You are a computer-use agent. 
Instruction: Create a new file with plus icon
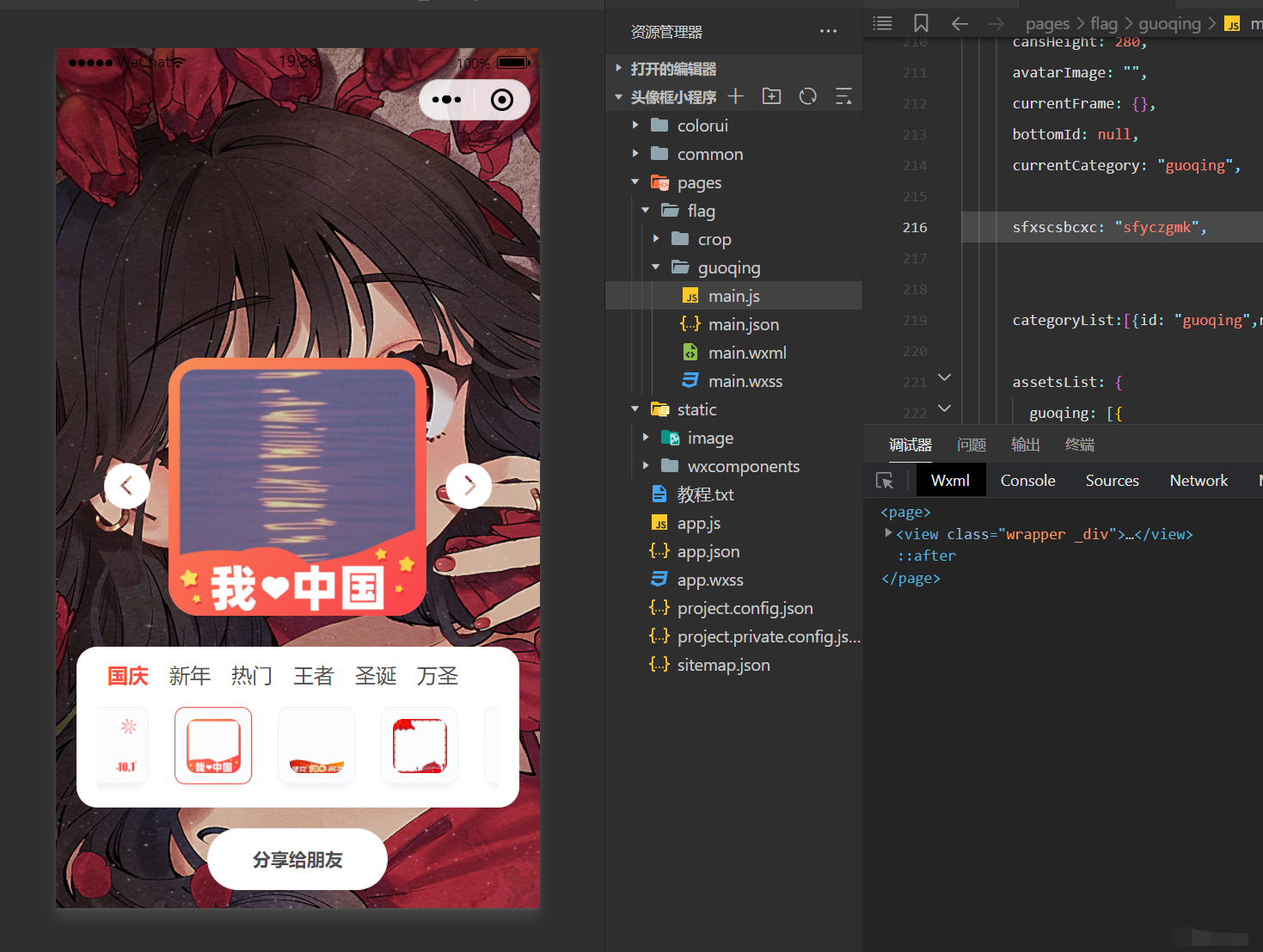click(x=736, y=96)
